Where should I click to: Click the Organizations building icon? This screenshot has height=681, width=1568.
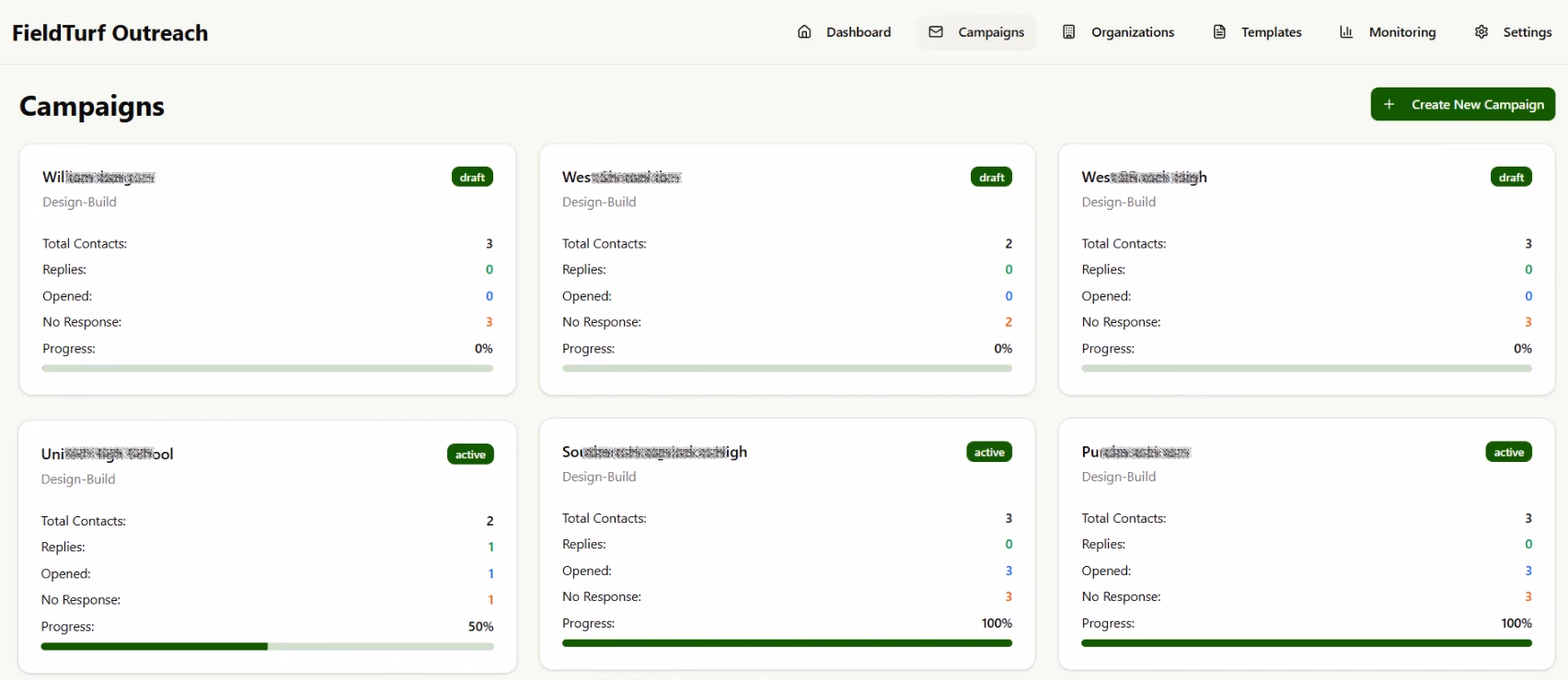point(1068,32)
